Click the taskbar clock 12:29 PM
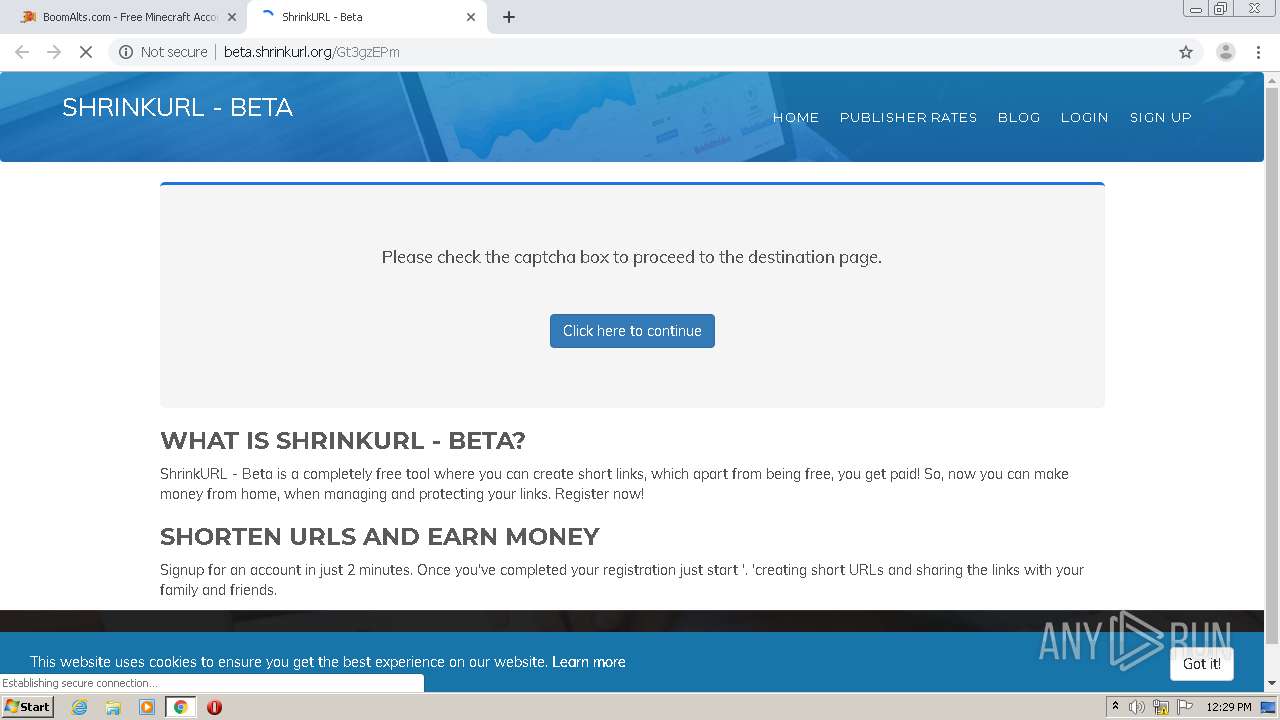Screen dimensions: 1280x720 [1229, 707]
